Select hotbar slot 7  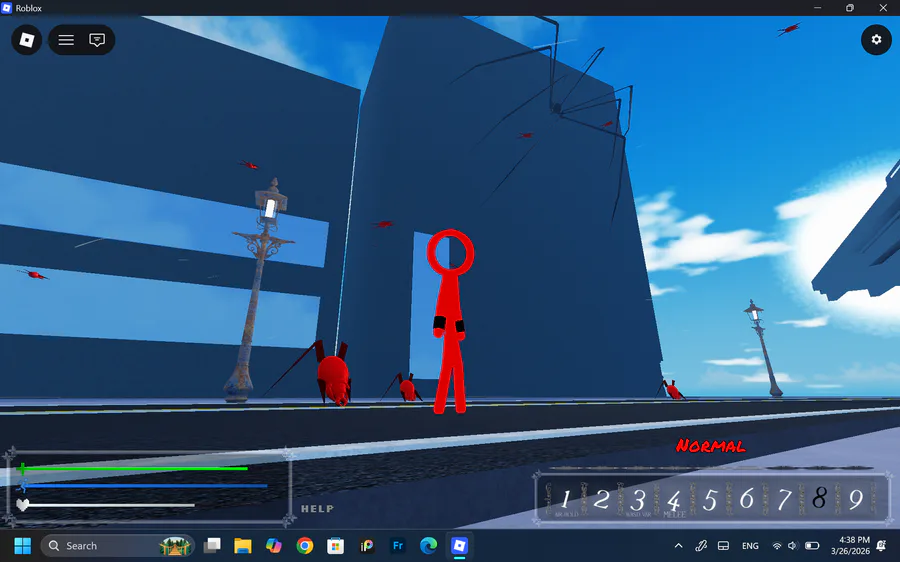coord(783,499)
